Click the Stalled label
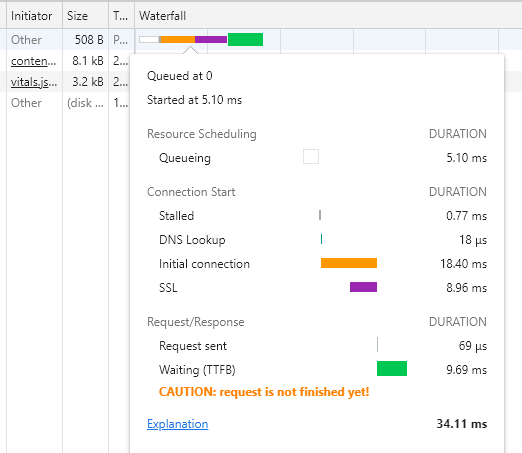 [176, 216]
